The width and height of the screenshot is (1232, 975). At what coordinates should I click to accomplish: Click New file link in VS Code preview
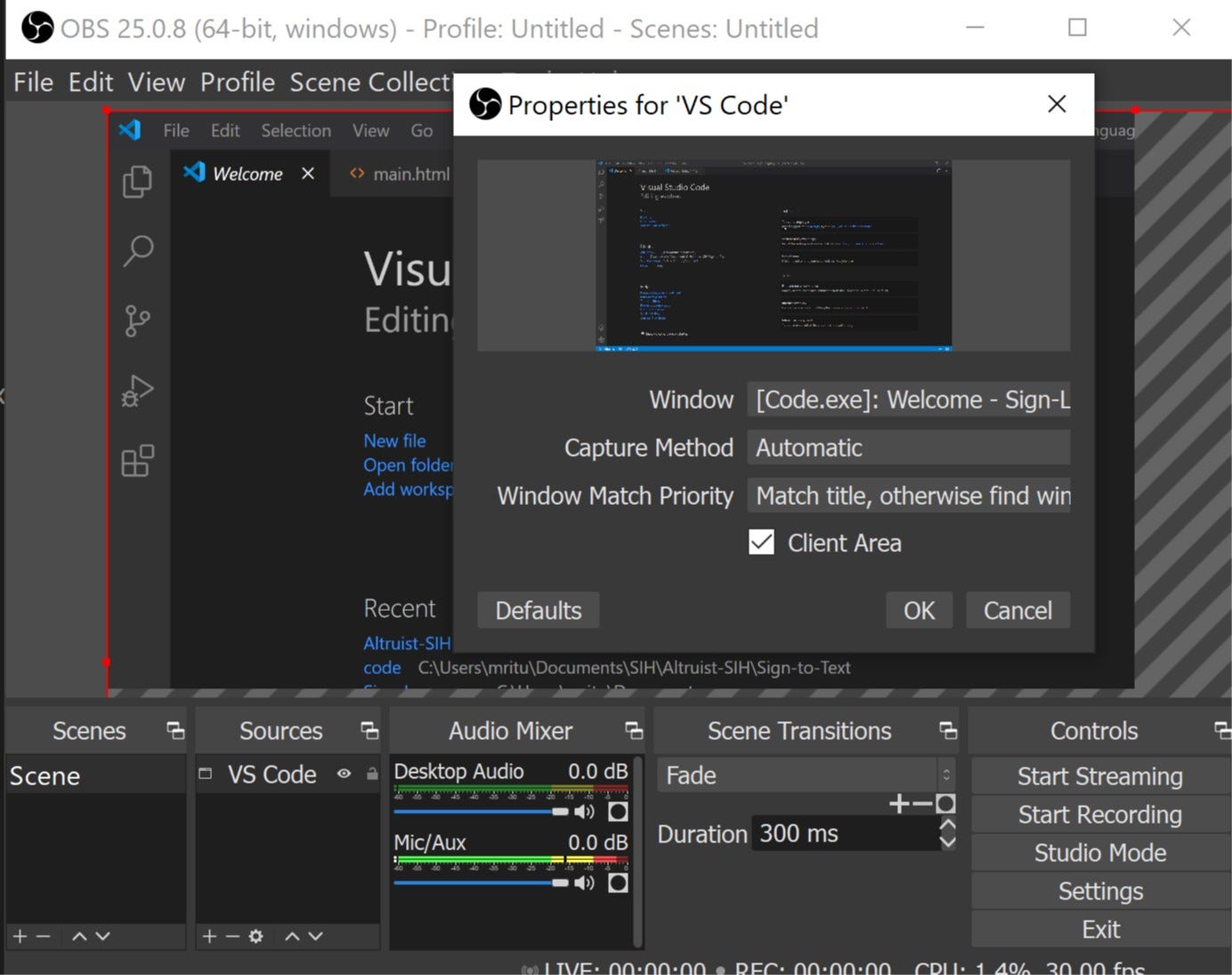pos(394,441)
